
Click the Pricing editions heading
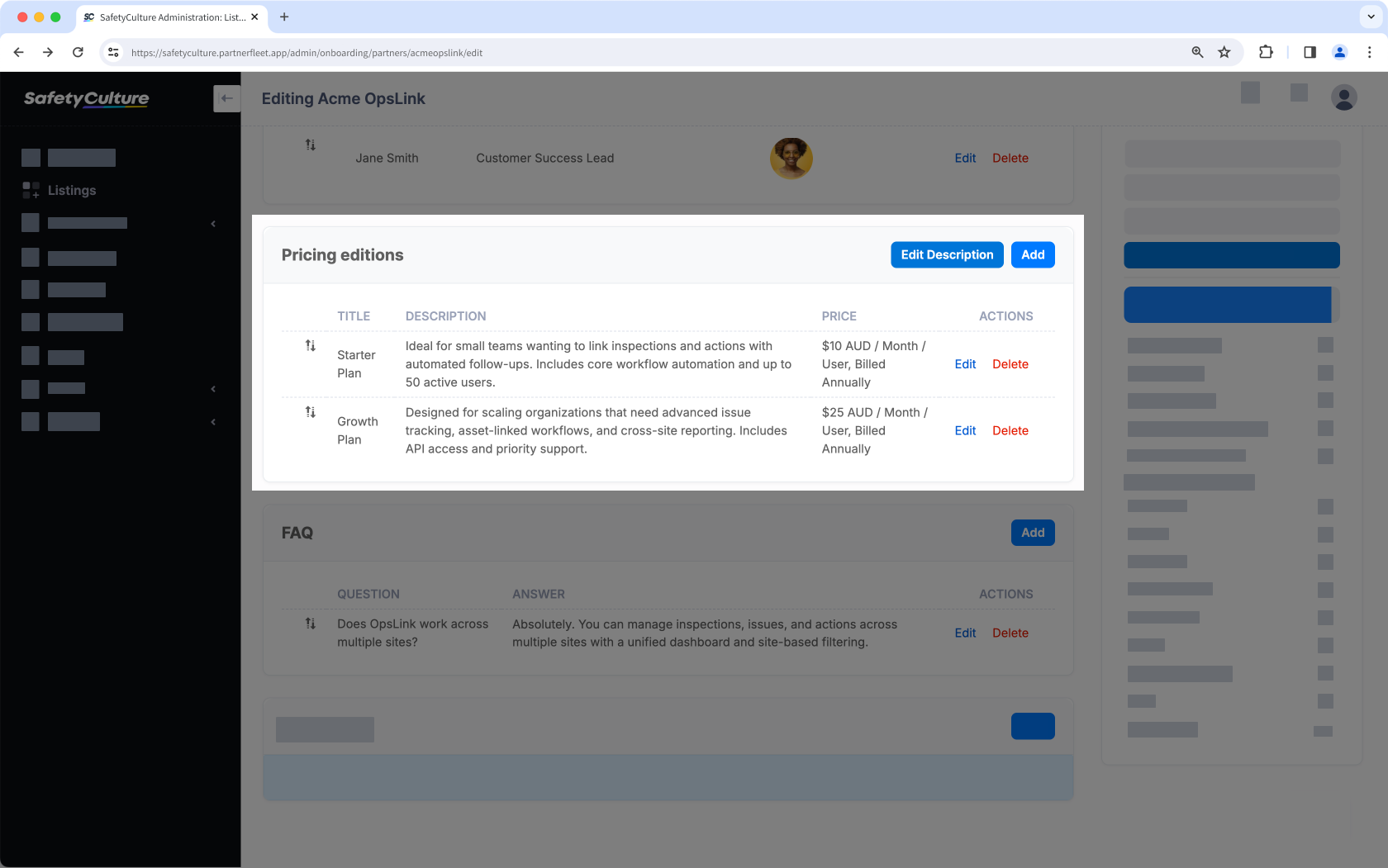point(342,254)
